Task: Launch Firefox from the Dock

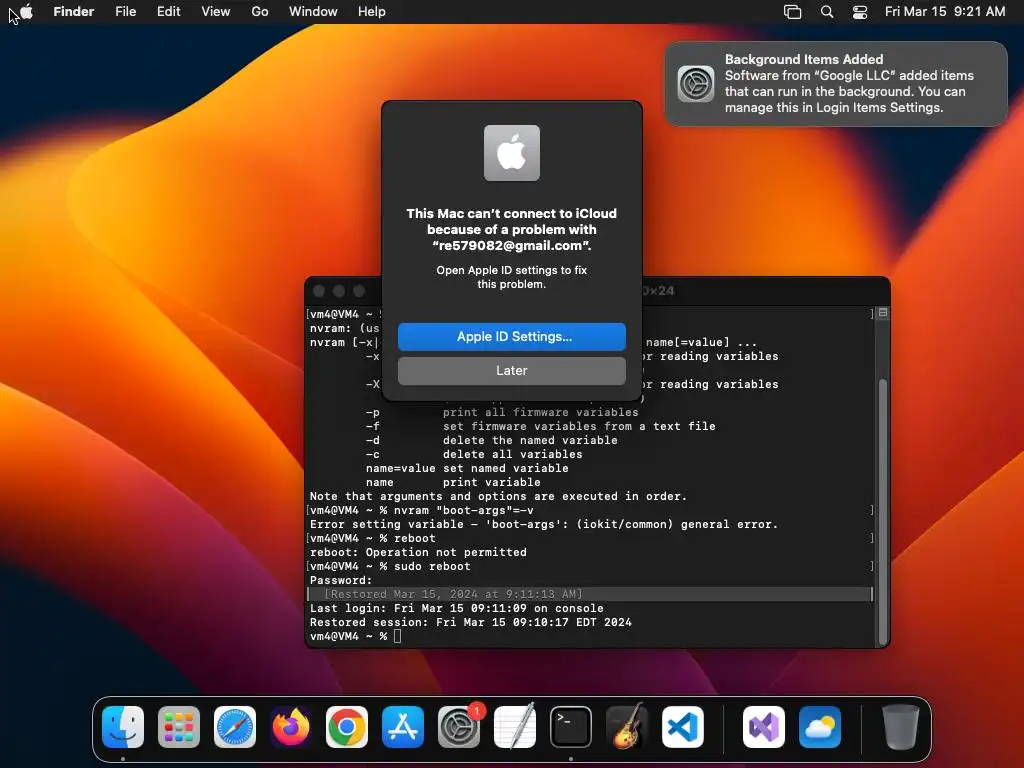Action: coord(291,727)
